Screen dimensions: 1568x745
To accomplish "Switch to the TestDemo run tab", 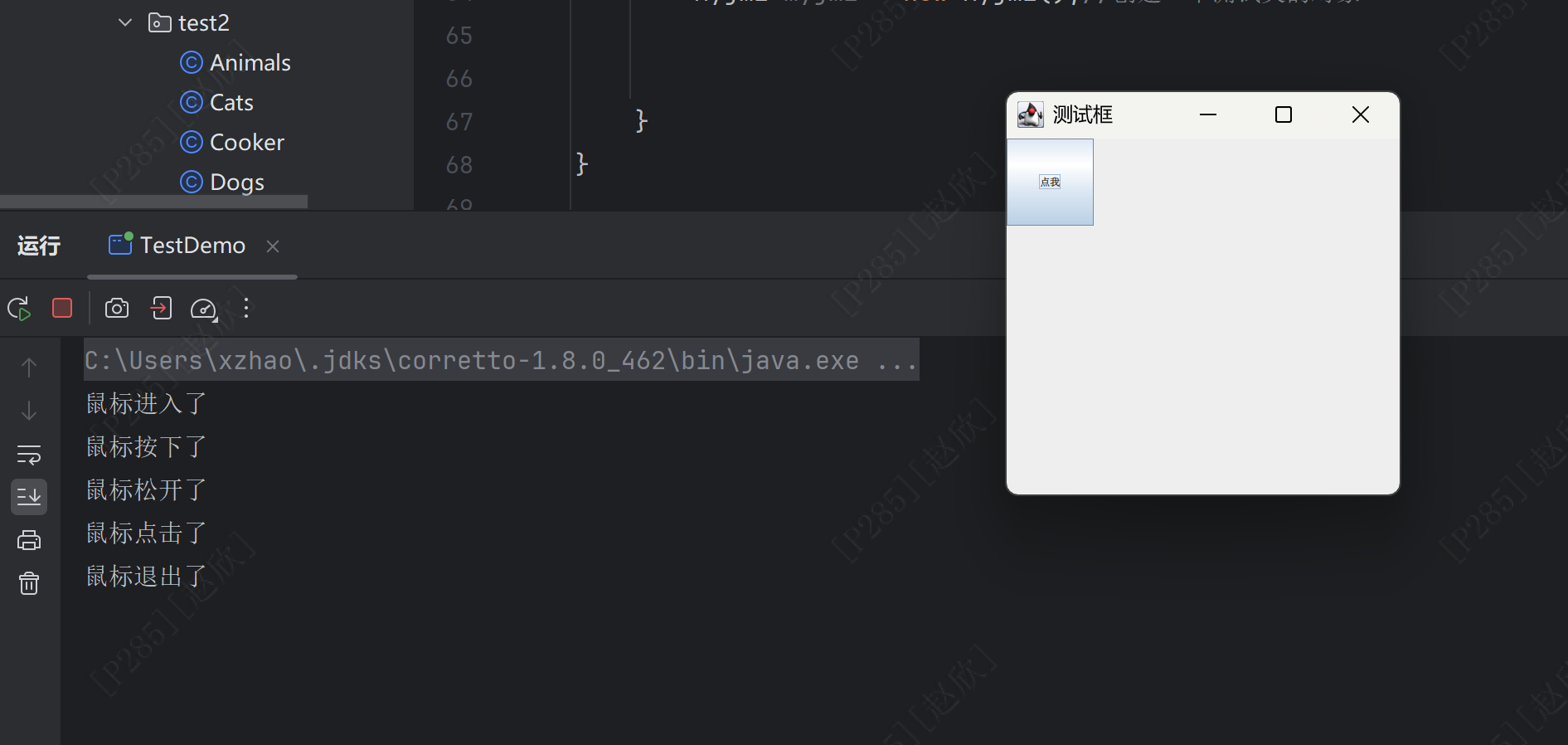I will [x=192, y=246].
